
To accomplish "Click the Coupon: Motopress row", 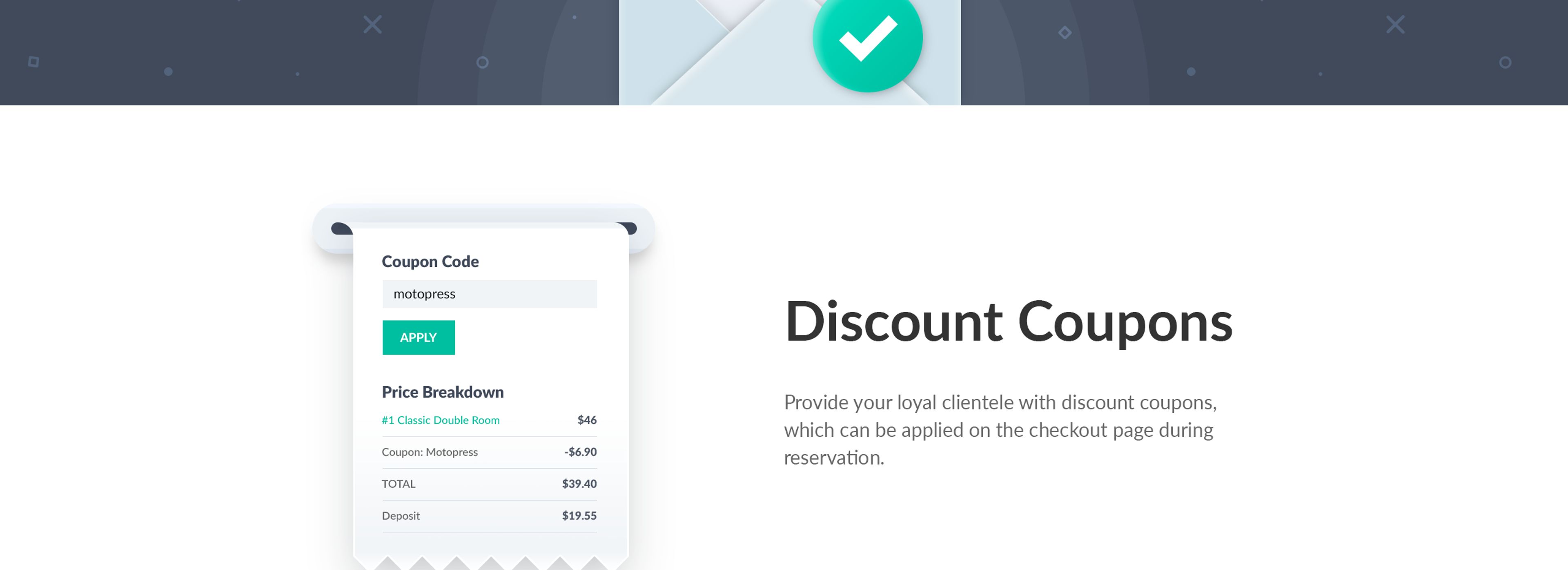I will coord(490,452).
